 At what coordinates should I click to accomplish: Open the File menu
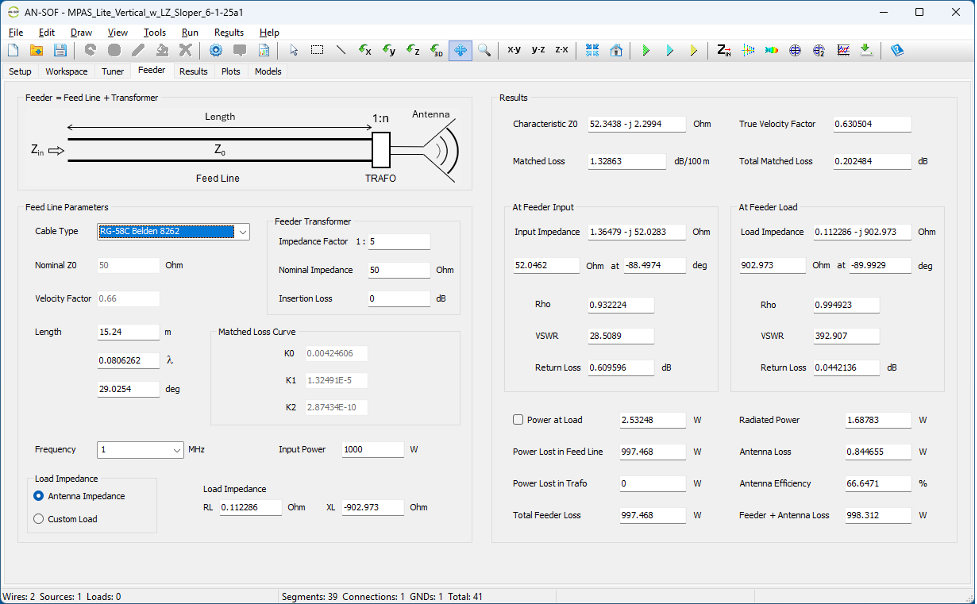(x=16, y=32)
